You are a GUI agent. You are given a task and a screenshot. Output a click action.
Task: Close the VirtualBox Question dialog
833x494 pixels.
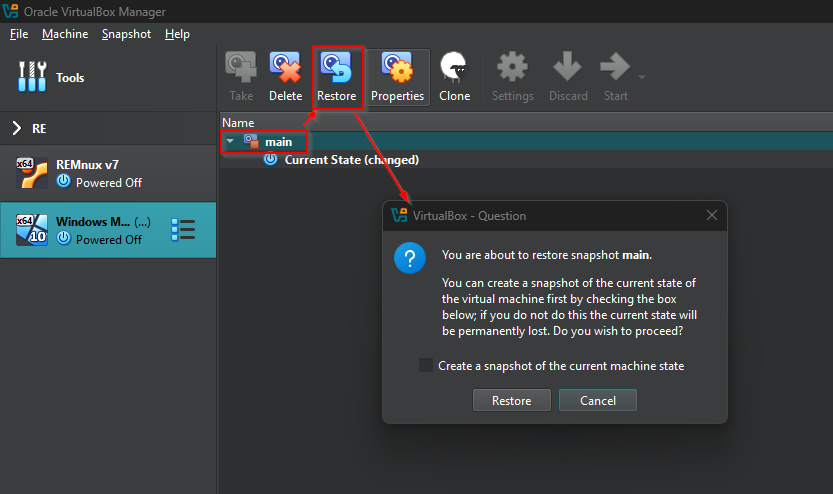tap(712, 215)
